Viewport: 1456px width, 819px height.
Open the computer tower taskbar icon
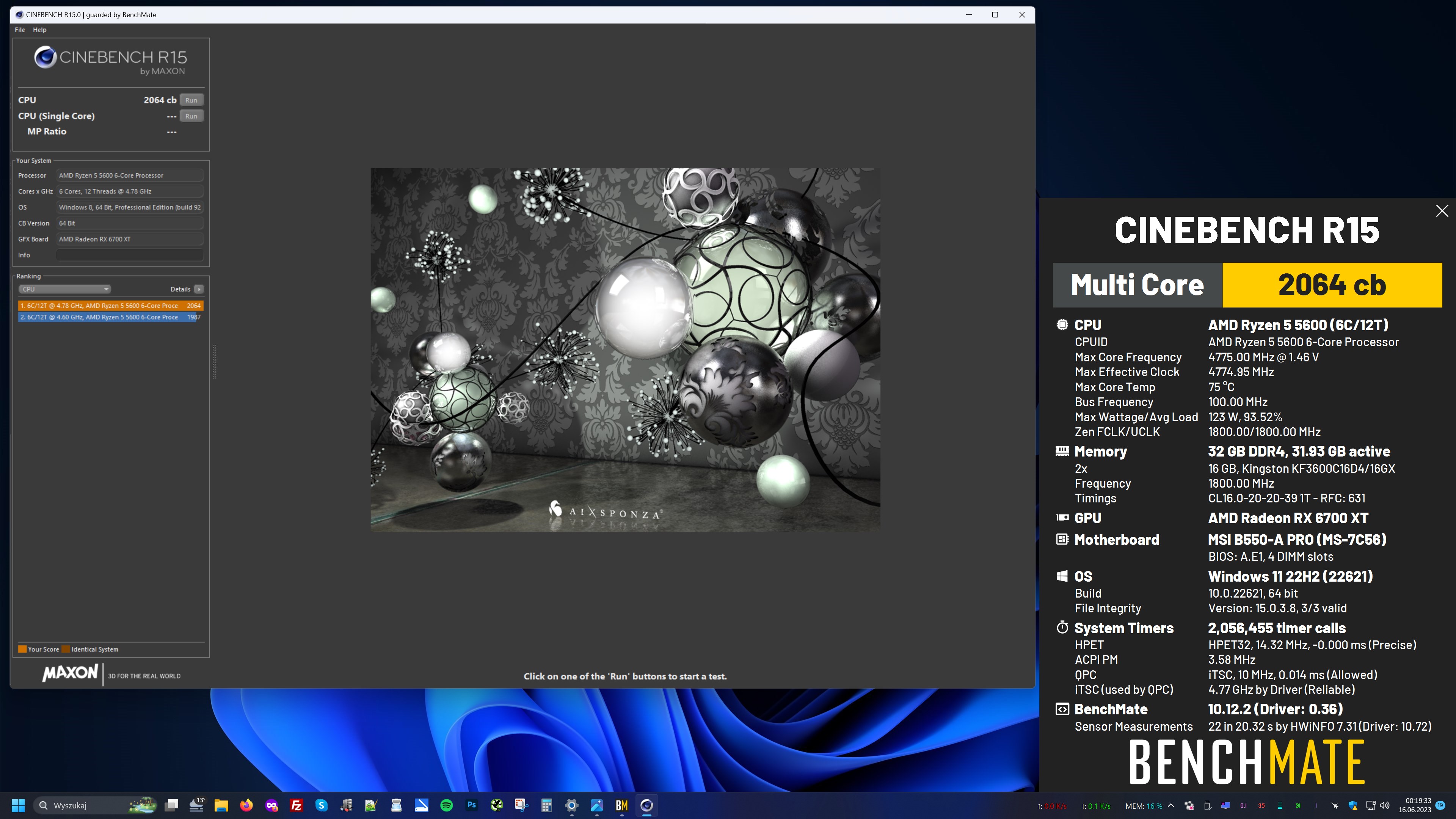tap(346, 805)
